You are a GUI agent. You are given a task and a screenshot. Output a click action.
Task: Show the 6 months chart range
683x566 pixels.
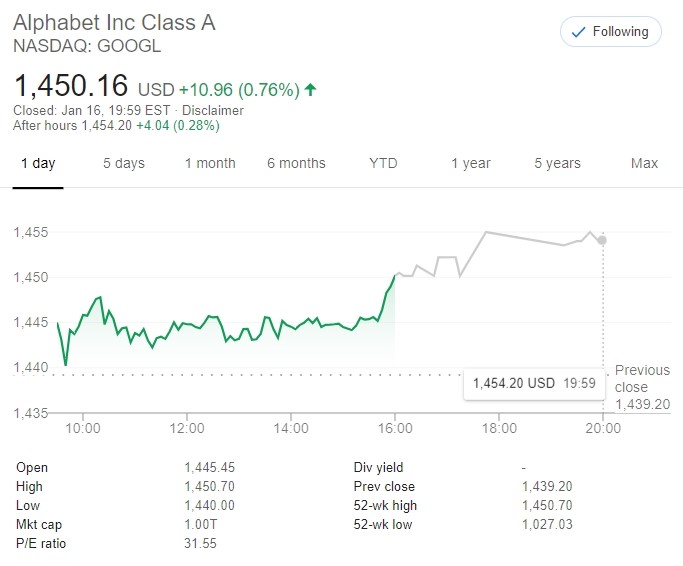(x=296, y=163)
